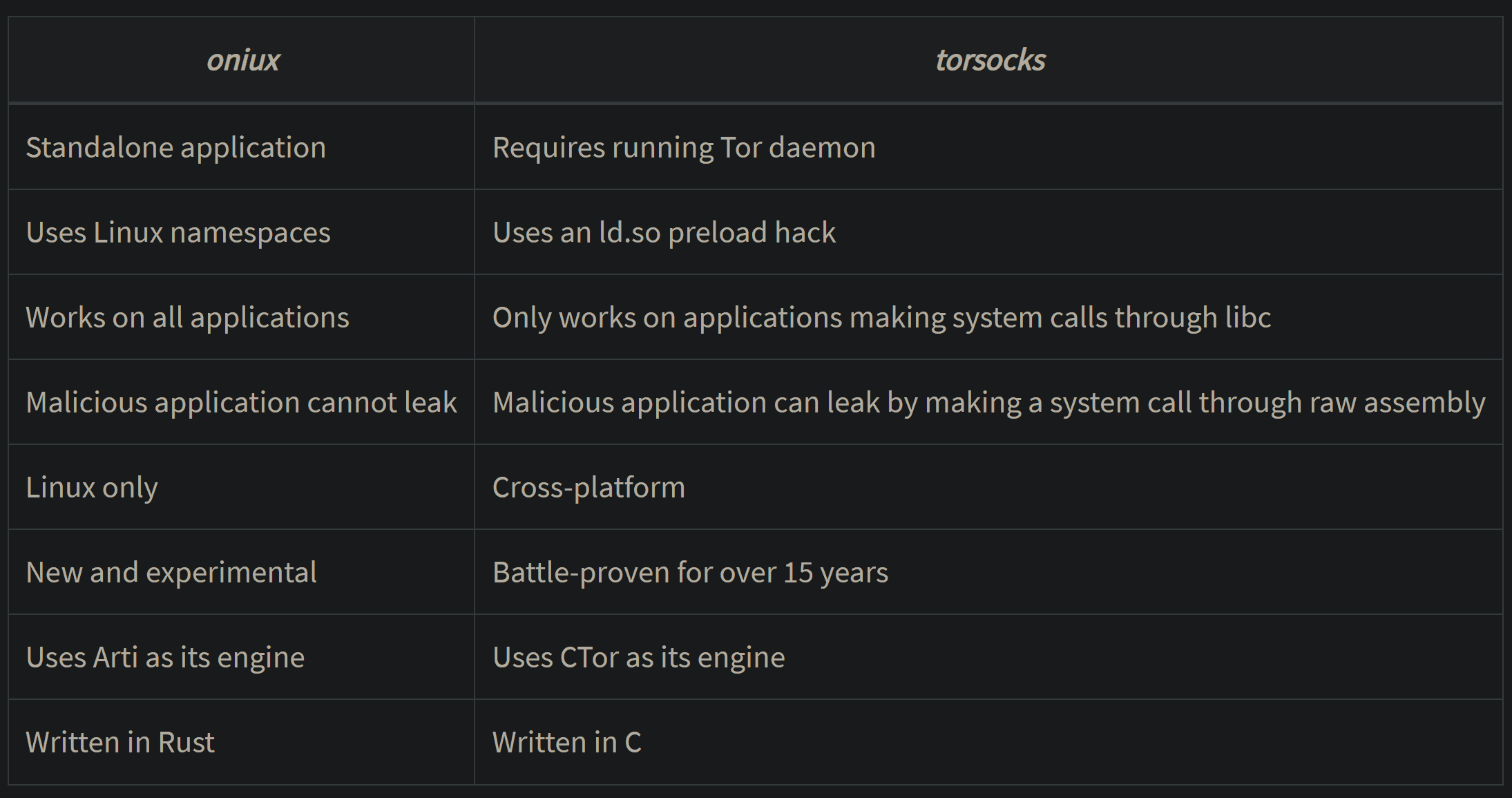Select the 'Linux only' cell

click(x=92, y=487)
